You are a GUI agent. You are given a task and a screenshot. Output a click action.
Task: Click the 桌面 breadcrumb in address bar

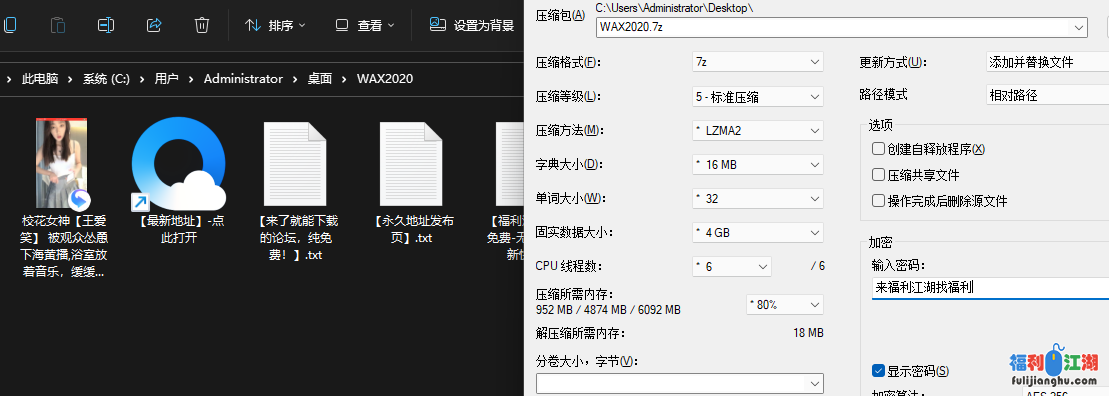coord(320,78)
